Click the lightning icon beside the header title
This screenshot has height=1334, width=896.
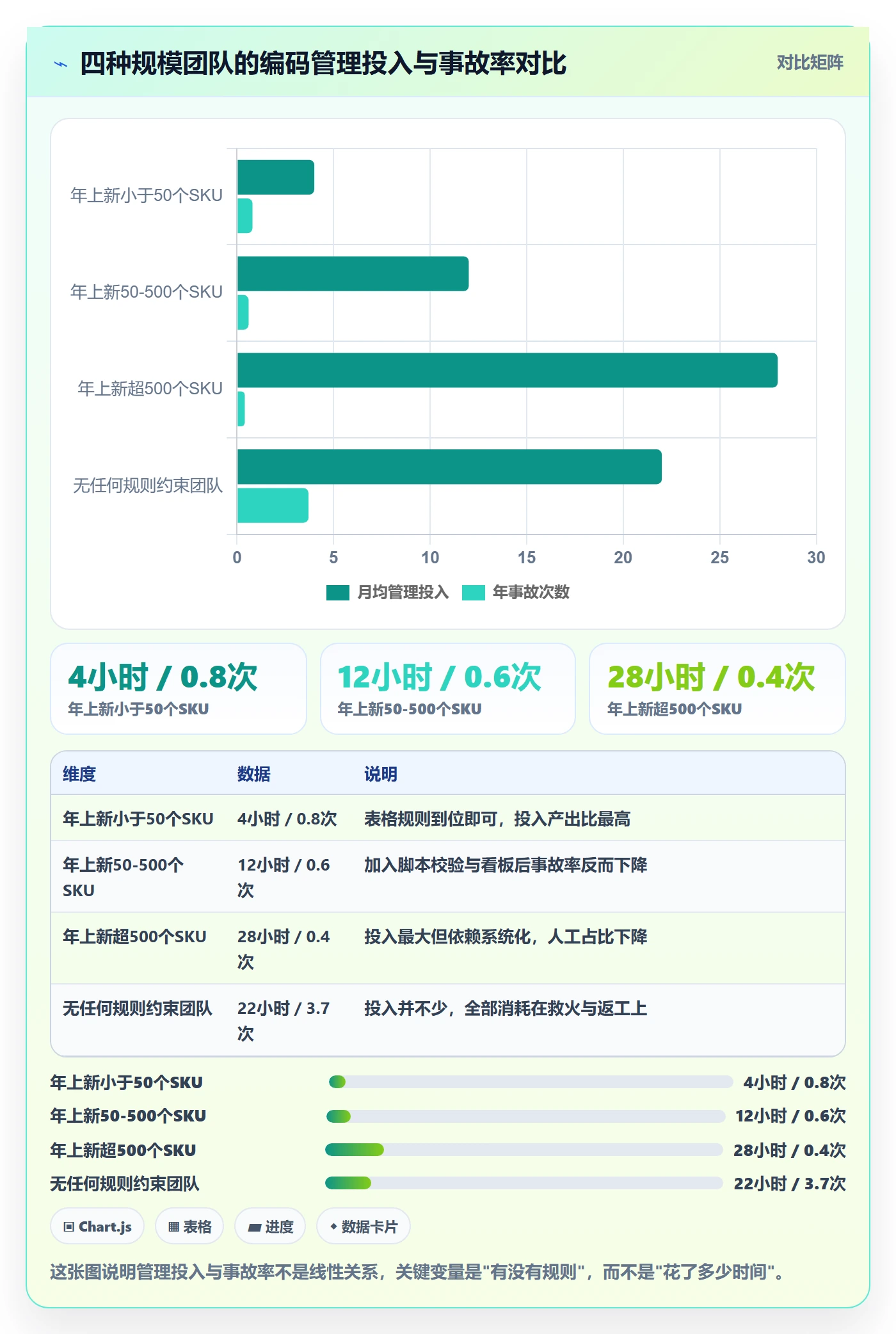pos(61,64)
